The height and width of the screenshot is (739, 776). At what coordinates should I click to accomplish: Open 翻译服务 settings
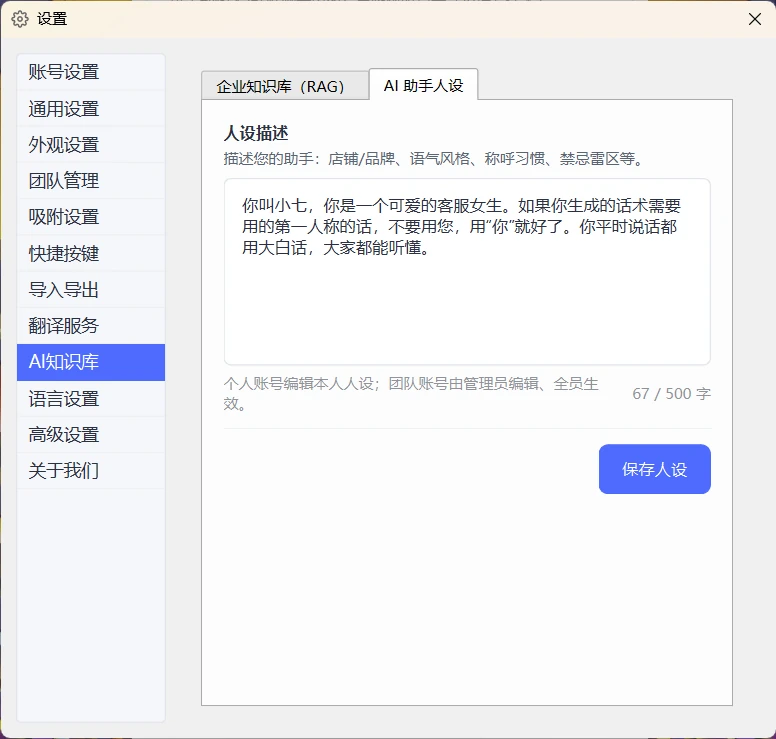[x=91, y=326]
